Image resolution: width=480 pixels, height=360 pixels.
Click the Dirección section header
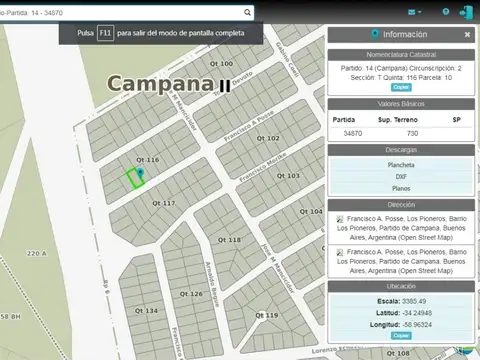(401, 205)
